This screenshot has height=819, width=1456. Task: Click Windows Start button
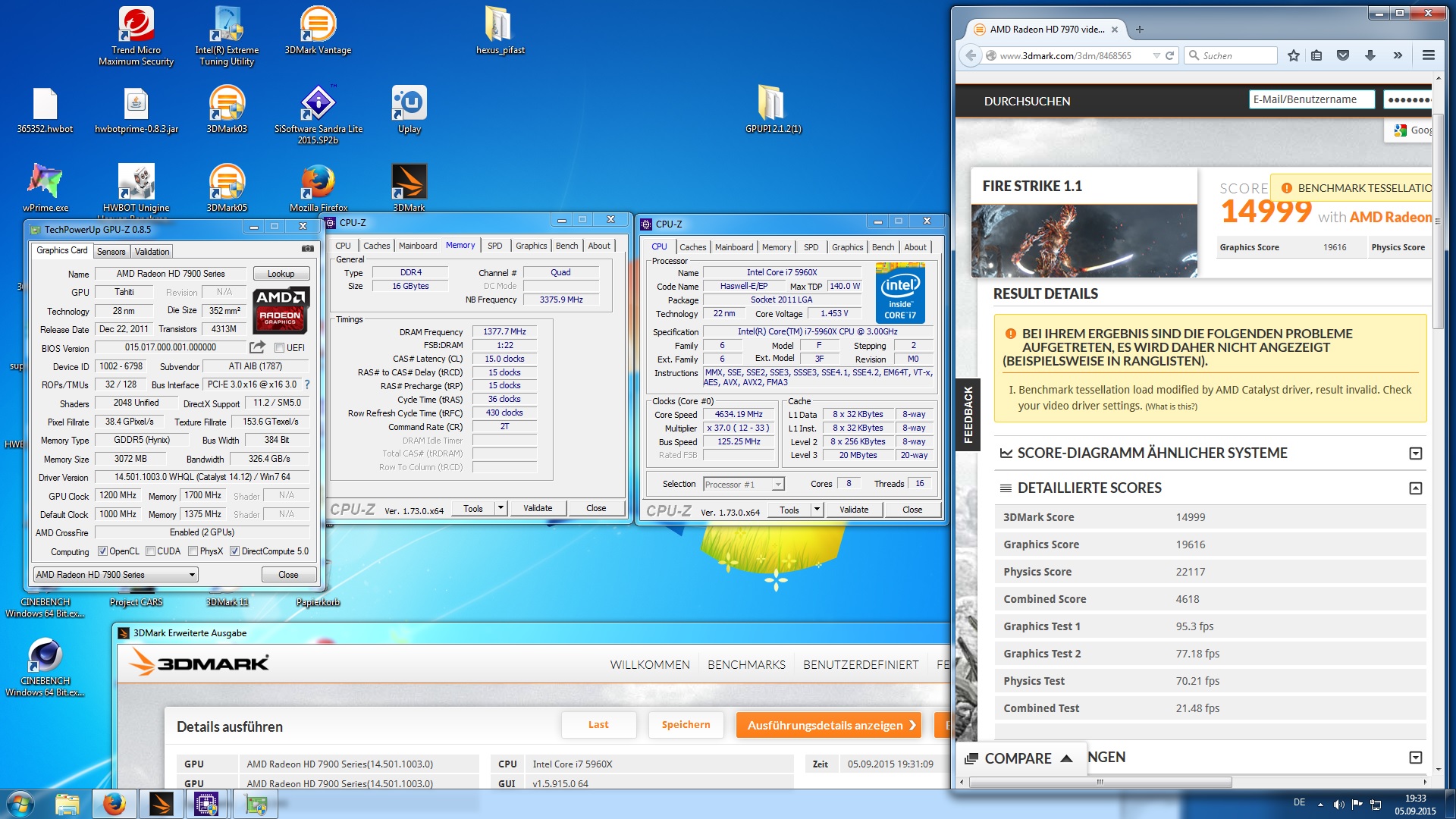point(20,804)
